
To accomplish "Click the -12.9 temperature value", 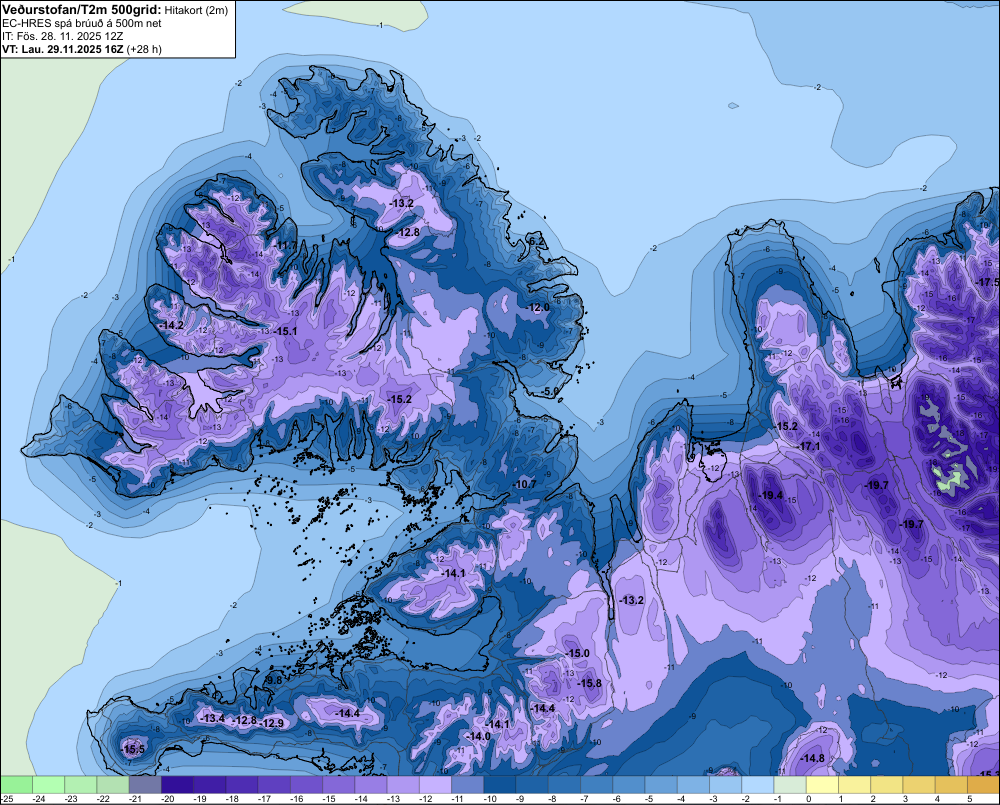I will [x=272, y=723].
